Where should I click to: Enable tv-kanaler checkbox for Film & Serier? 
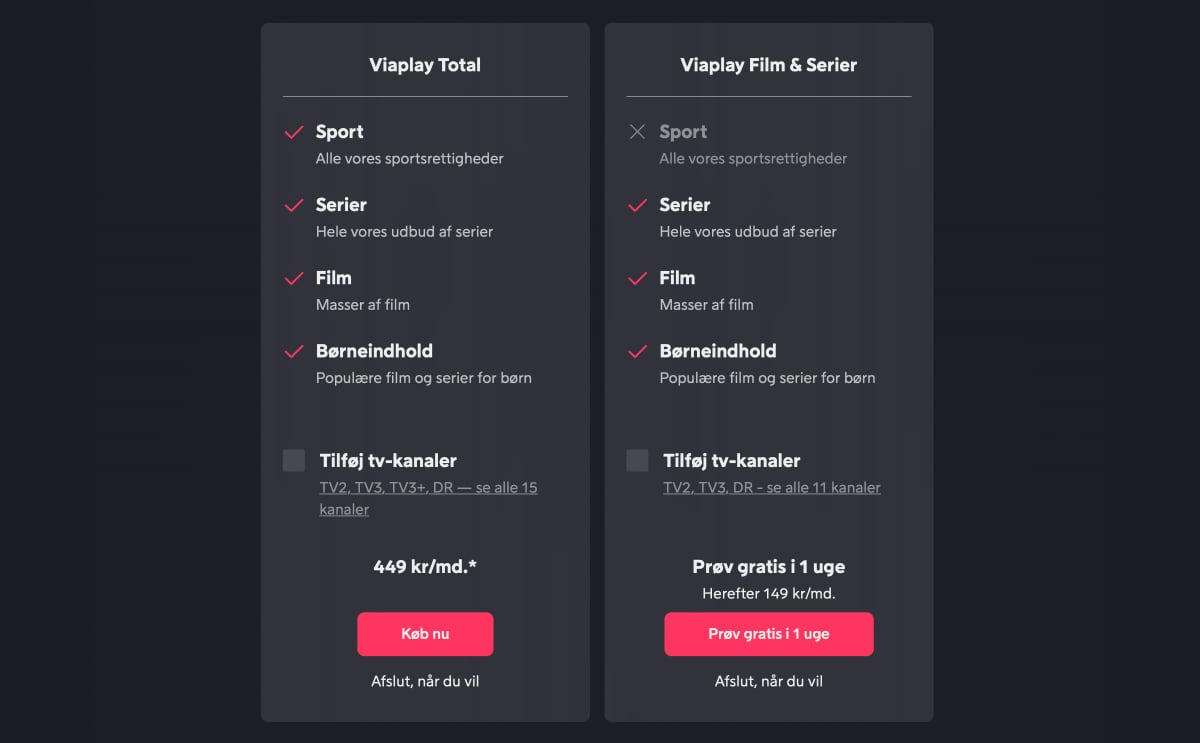tap(637, 460)
